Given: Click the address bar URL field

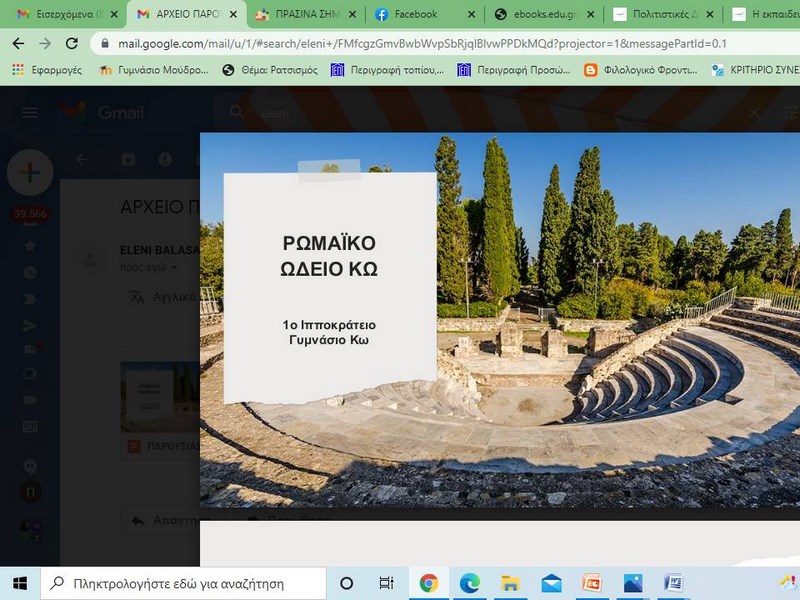Looking at the screenshot, I should click(422, 43).
